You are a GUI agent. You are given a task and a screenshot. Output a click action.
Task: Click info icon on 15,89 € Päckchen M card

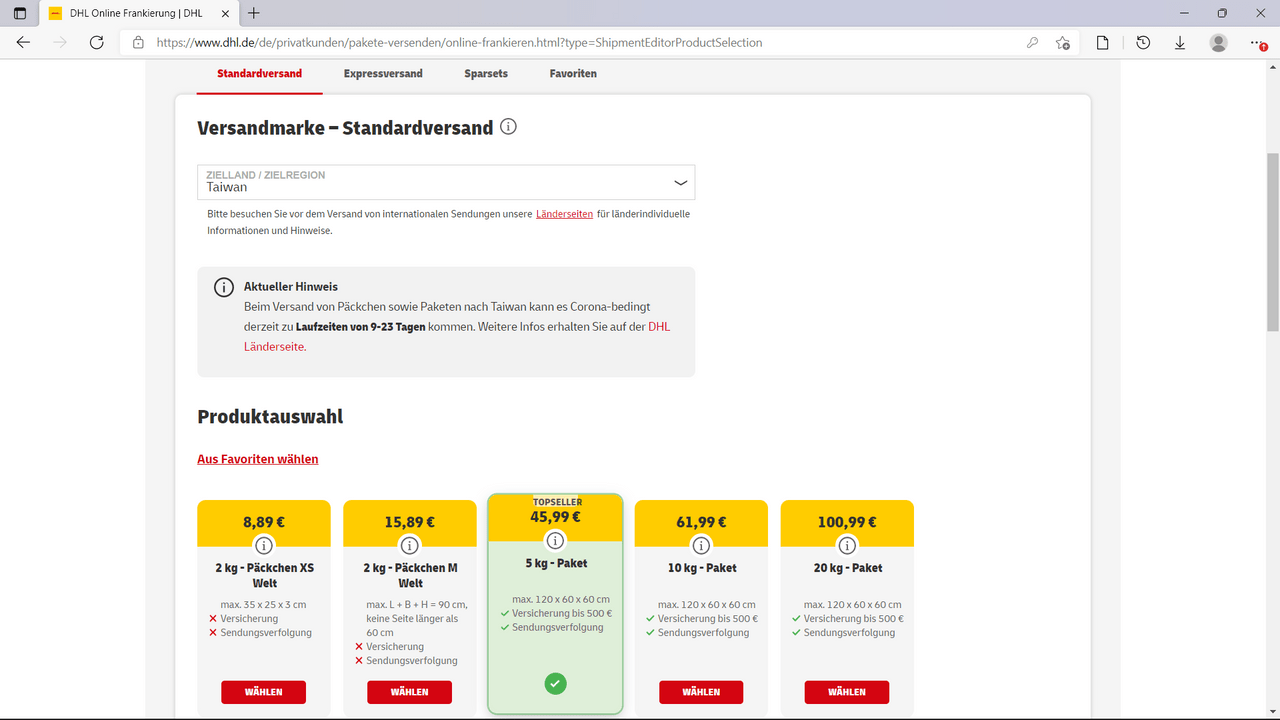pyautogui.click(x=410, y=545)
